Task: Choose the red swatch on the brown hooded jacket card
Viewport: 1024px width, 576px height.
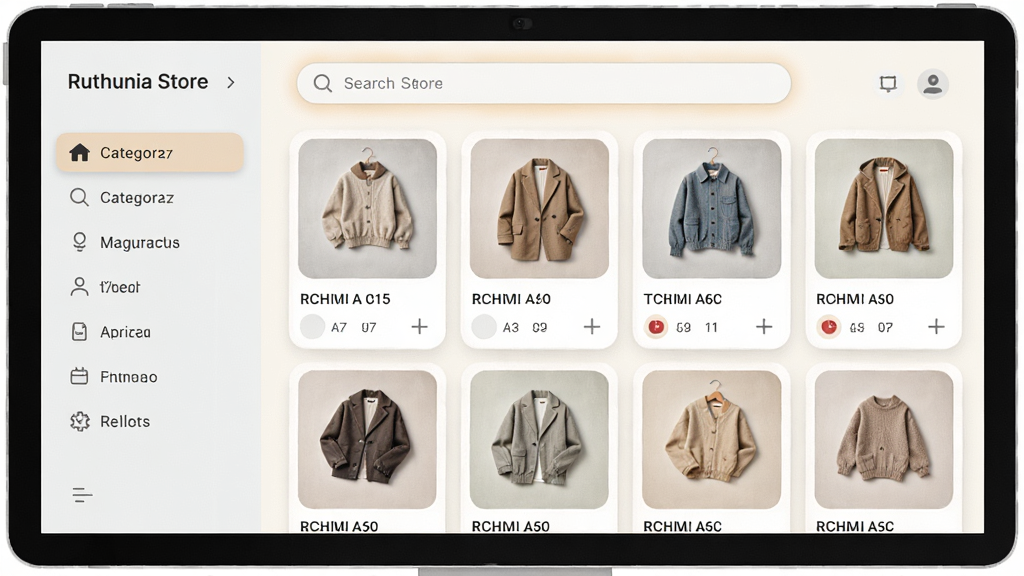Action: tap(829, 327)
